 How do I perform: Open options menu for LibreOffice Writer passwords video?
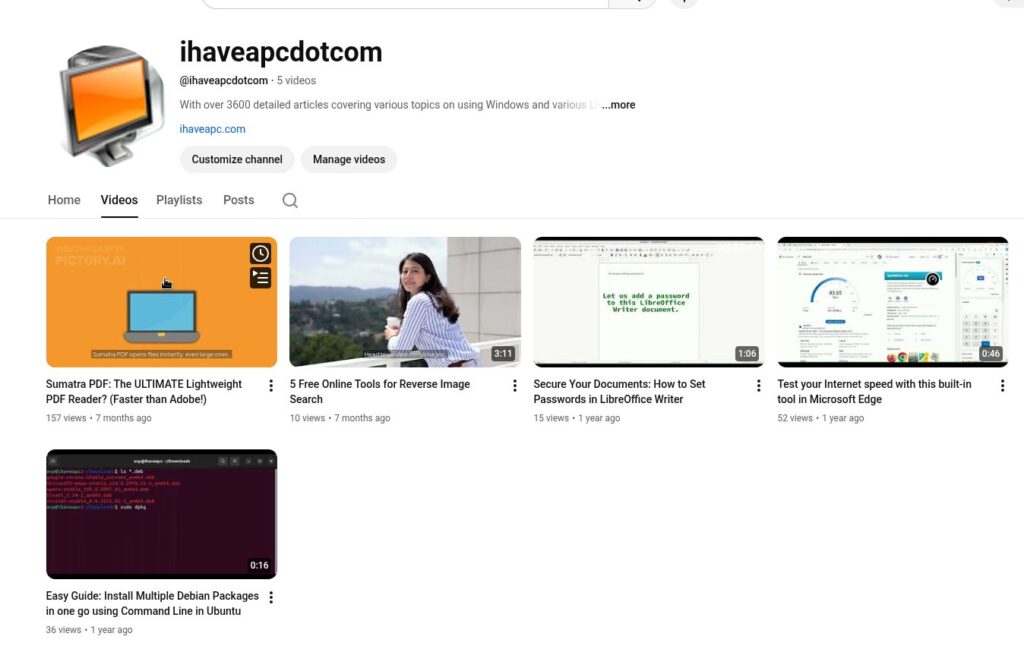coord(758,386)
